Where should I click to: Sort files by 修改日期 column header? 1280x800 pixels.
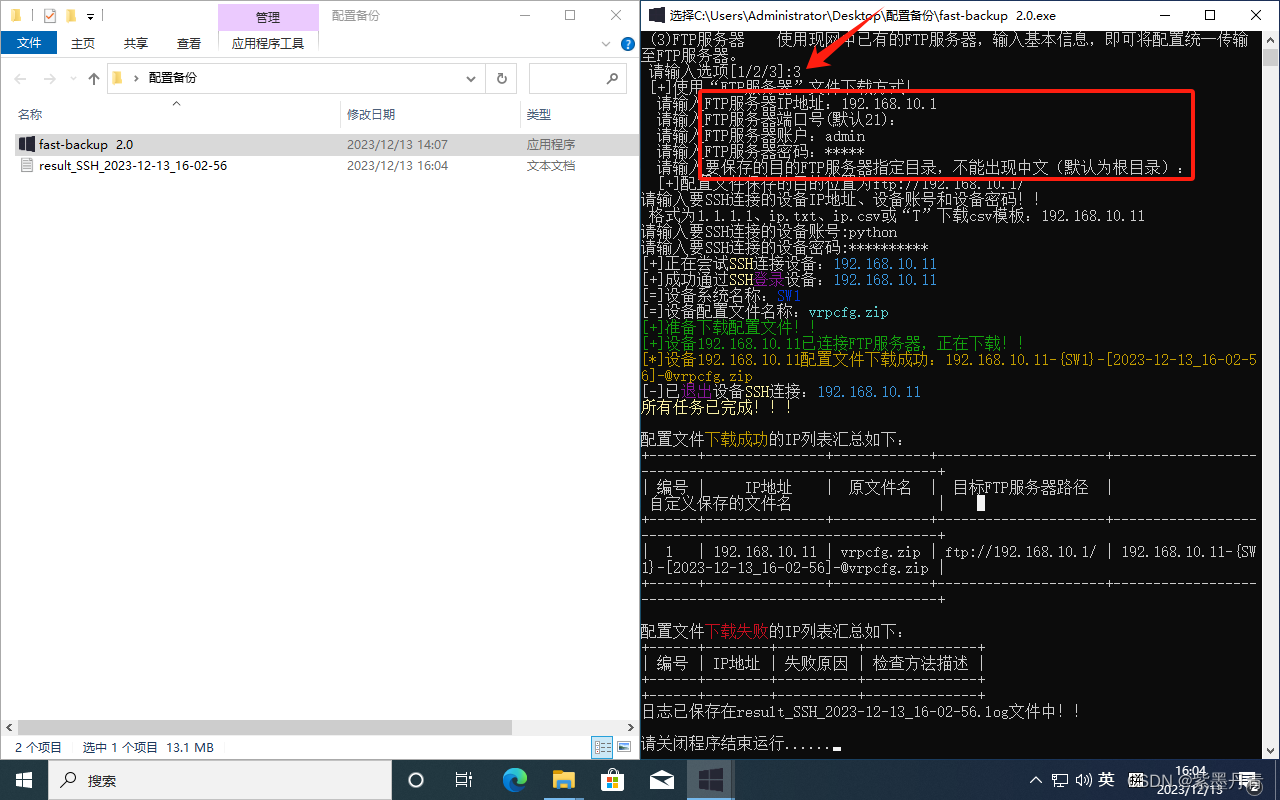[x=371, y=115]
